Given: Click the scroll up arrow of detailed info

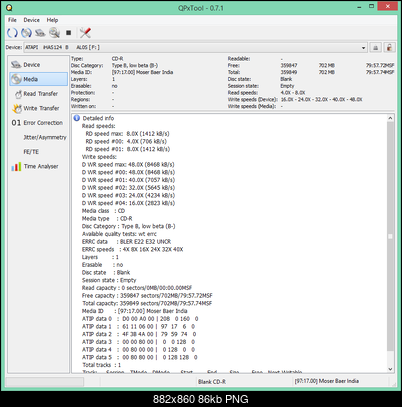Looking at the screenshot, I should pos(390,118).
